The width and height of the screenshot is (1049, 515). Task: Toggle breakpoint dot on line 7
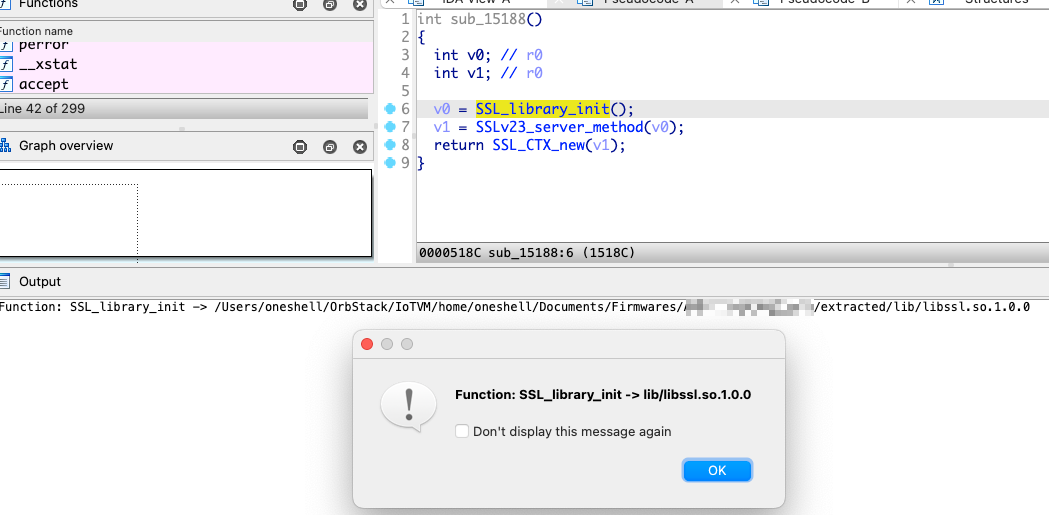click(391, 127)
